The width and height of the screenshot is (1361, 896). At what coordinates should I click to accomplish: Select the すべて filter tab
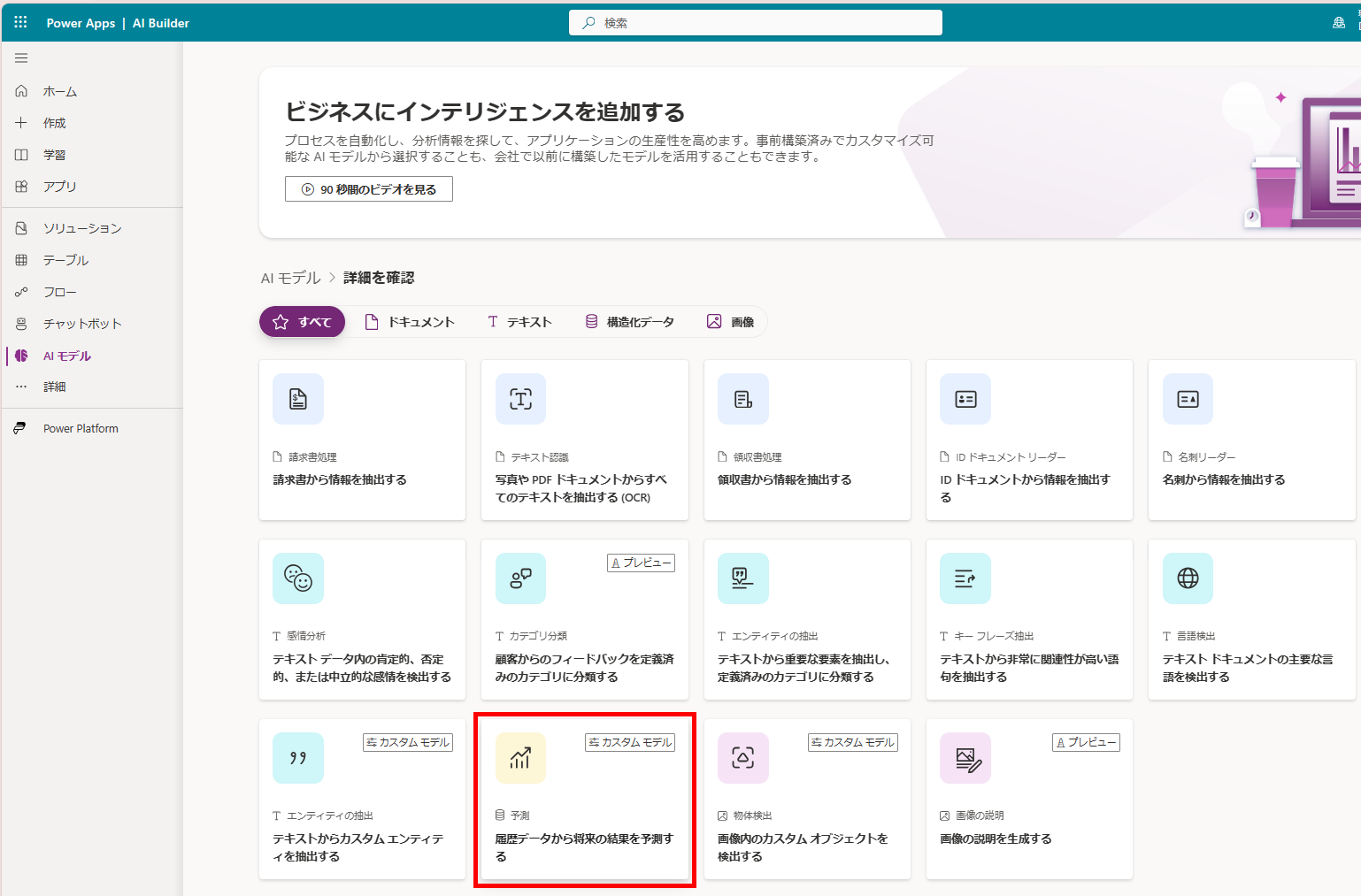(x=302, y=322)
